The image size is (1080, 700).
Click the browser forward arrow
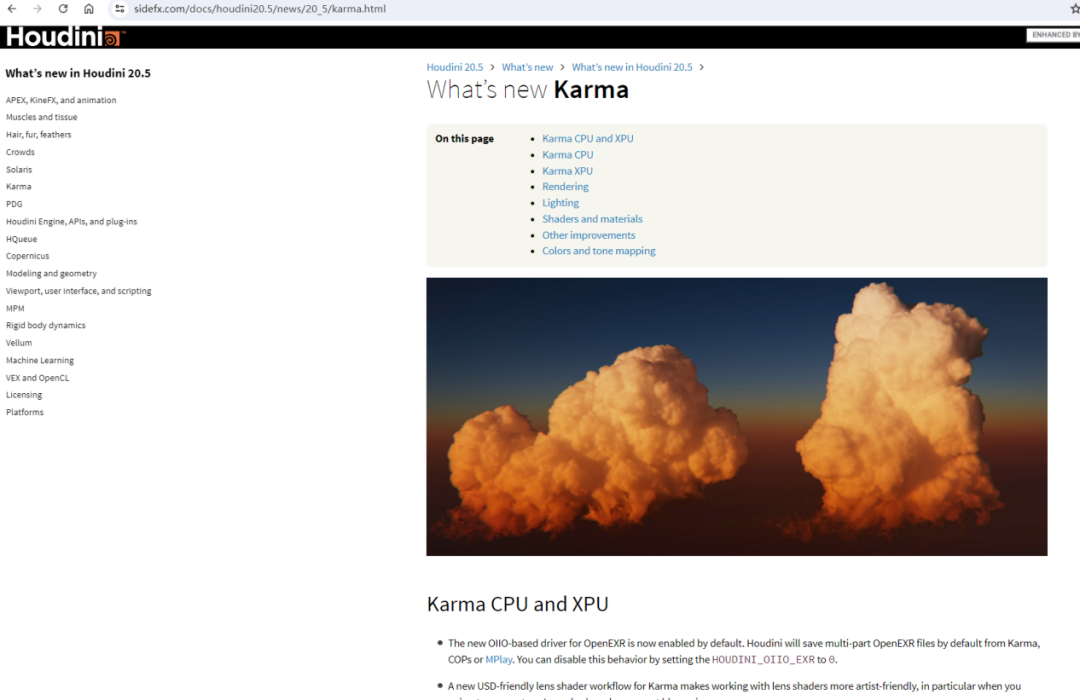37,9
